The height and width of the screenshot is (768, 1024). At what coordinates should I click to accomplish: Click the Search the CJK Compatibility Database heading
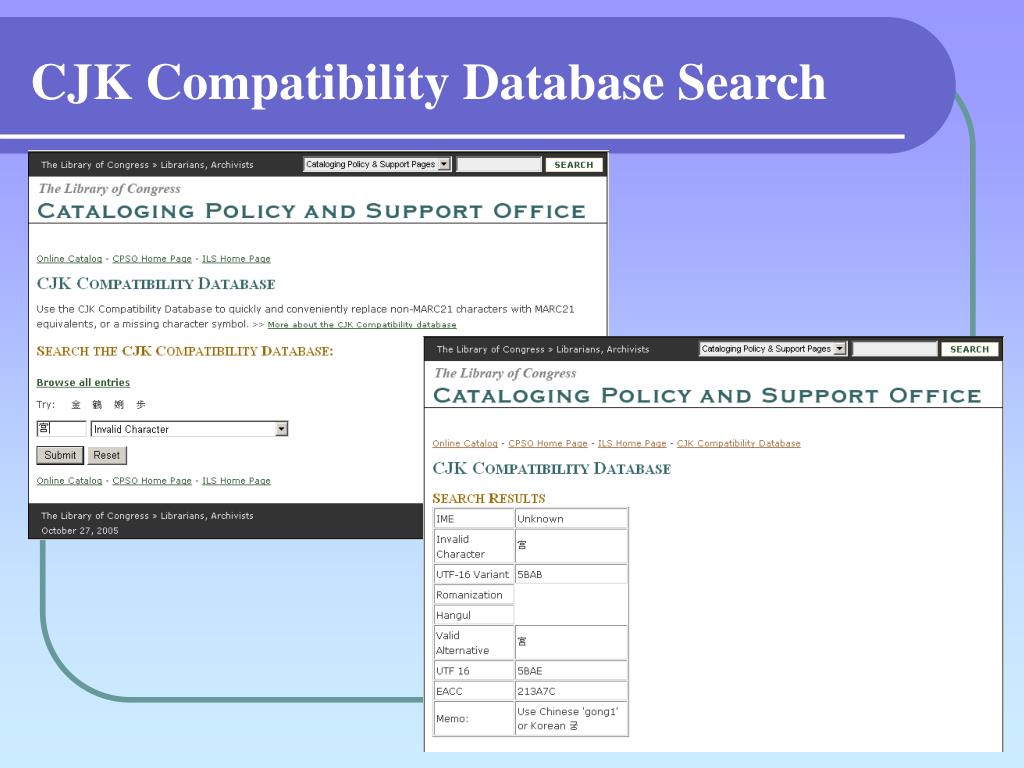click(185, 351)
